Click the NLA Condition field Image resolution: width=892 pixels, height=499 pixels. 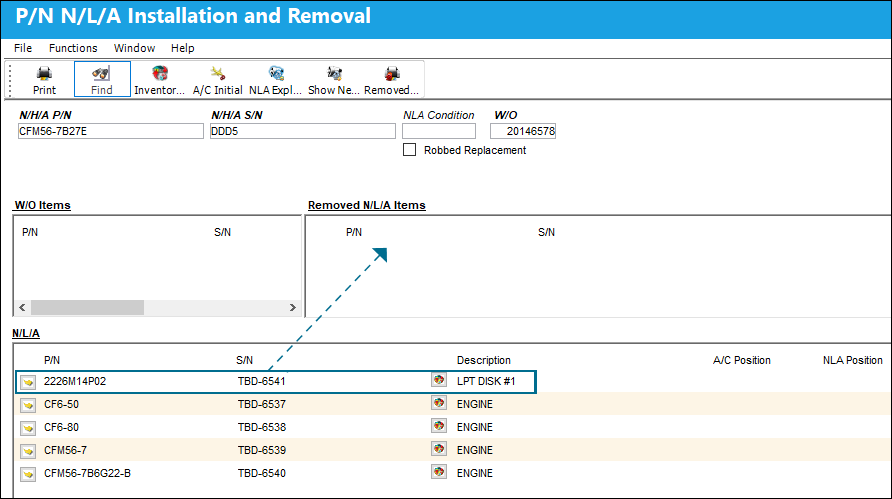tap(439, 131)
